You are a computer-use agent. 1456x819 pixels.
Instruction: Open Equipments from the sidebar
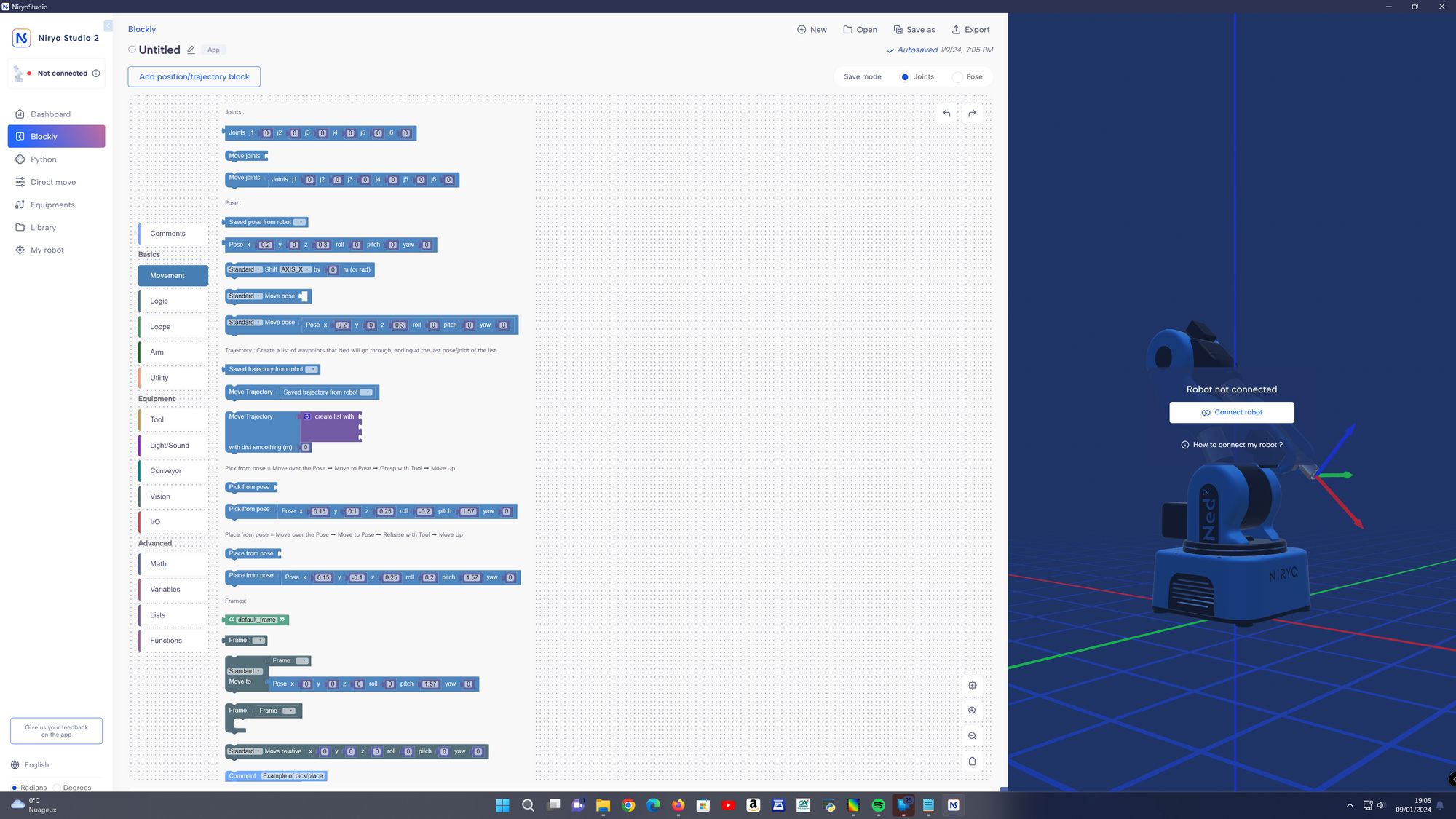(x=56, y=205)
